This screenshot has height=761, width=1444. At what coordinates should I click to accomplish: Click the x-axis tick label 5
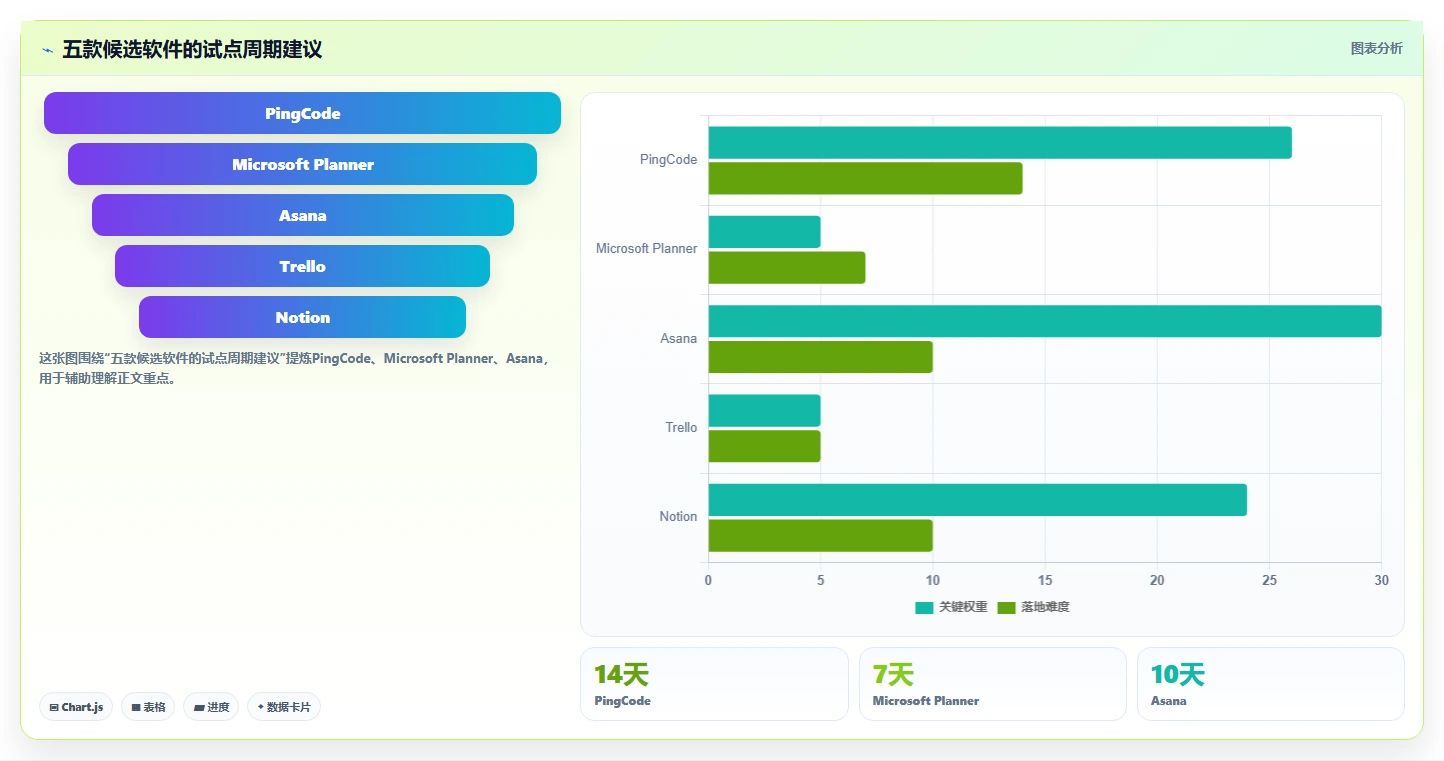coord(820,580)
